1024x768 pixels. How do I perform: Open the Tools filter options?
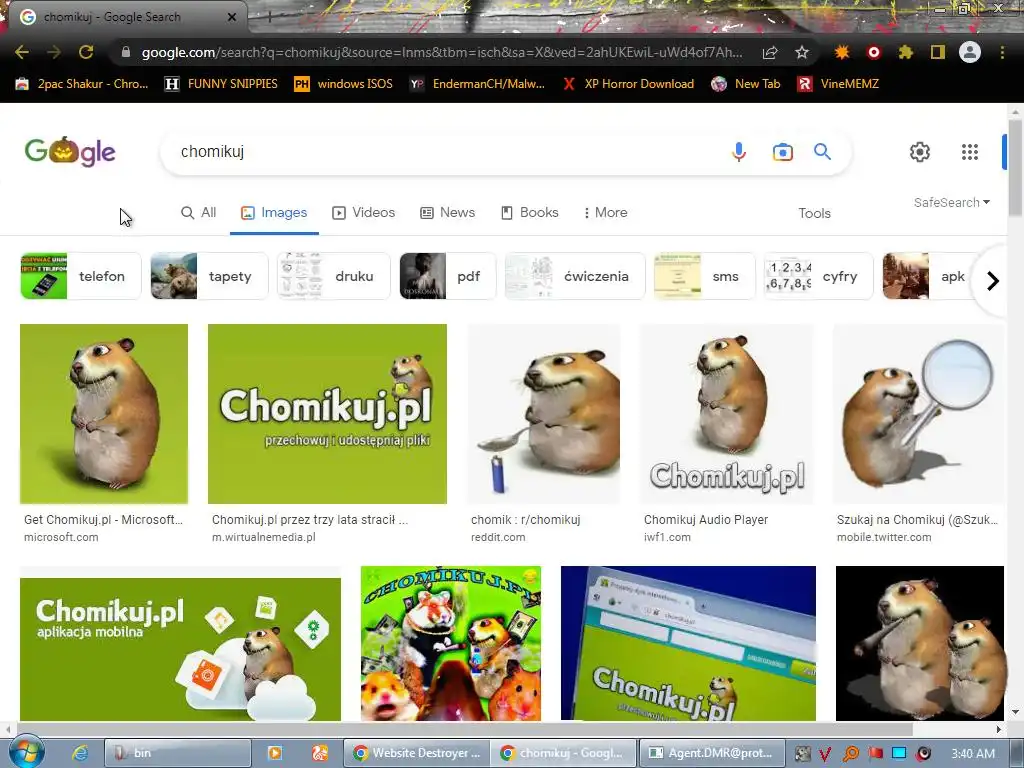(814, 214)
